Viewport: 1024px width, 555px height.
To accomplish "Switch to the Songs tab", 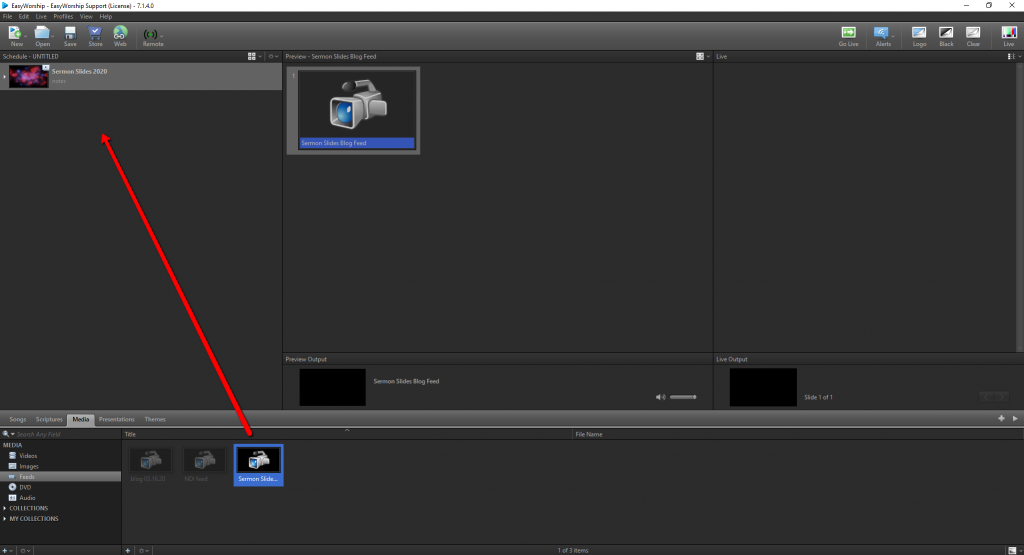I will click(18, 419).
